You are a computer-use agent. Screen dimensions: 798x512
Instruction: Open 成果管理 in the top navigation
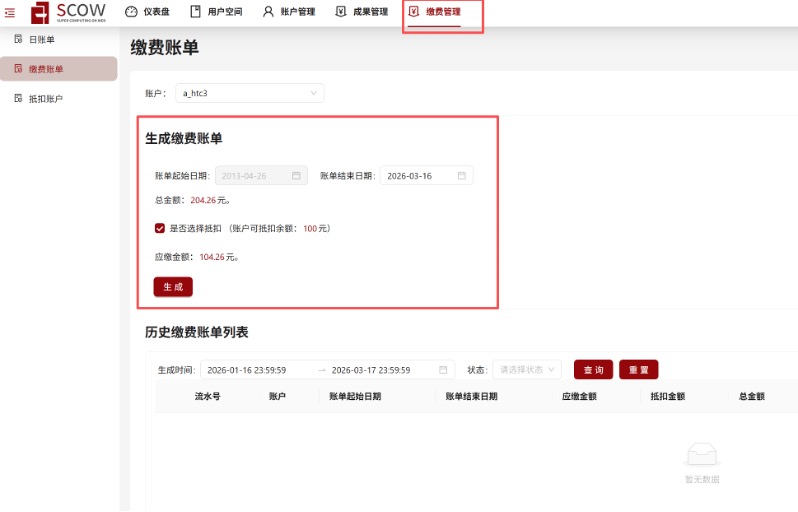pyautogui.click(x=362, y=12)
